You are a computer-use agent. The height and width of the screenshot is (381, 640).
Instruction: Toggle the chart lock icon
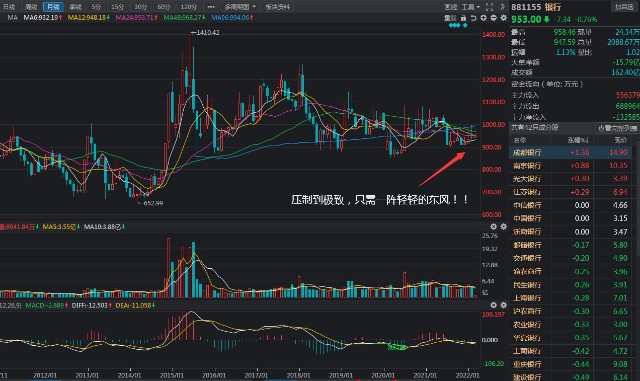point(463,18)
